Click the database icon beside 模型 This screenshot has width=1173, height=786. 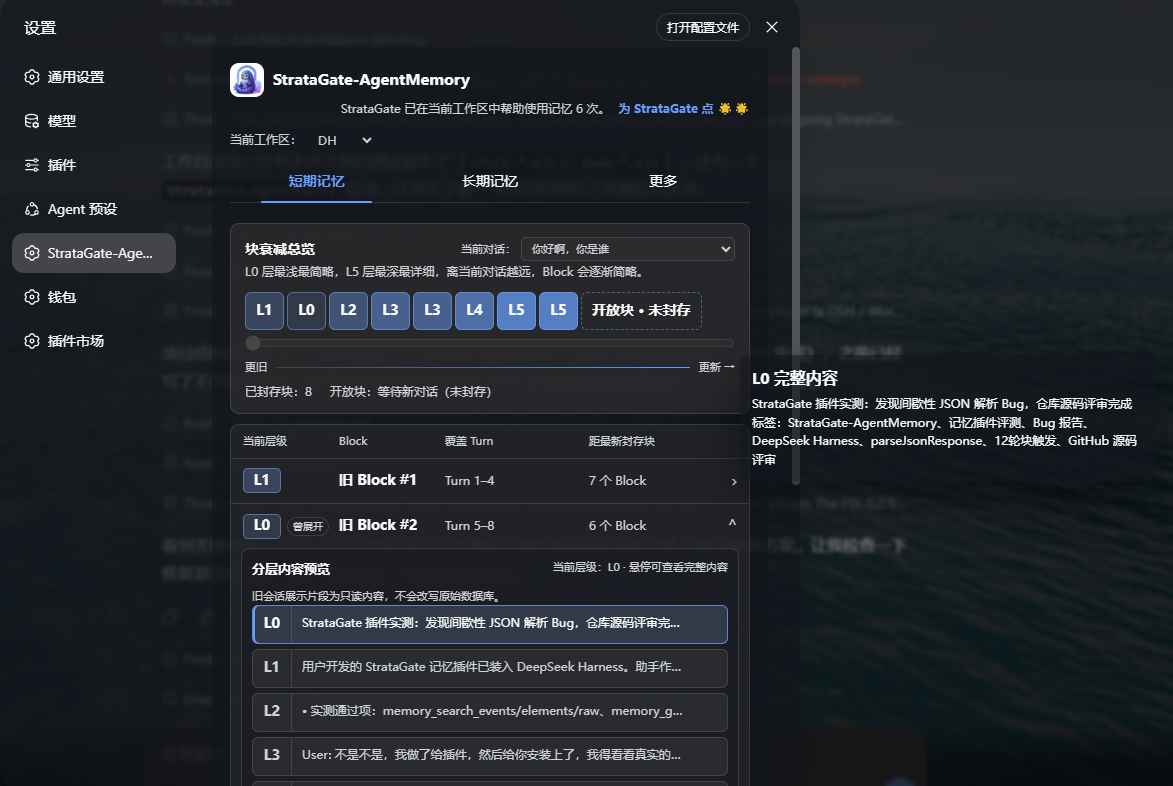(31, 121)
